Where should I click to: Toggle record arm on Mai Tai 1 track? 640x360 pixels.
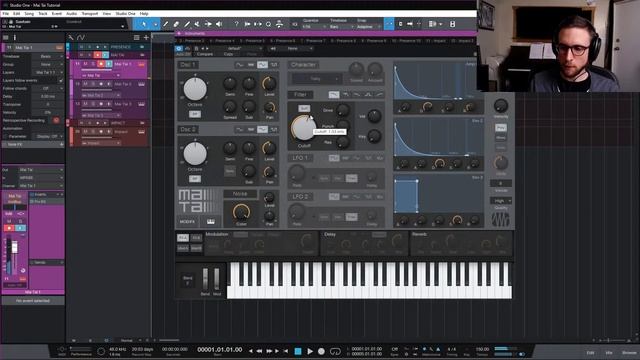101,64
